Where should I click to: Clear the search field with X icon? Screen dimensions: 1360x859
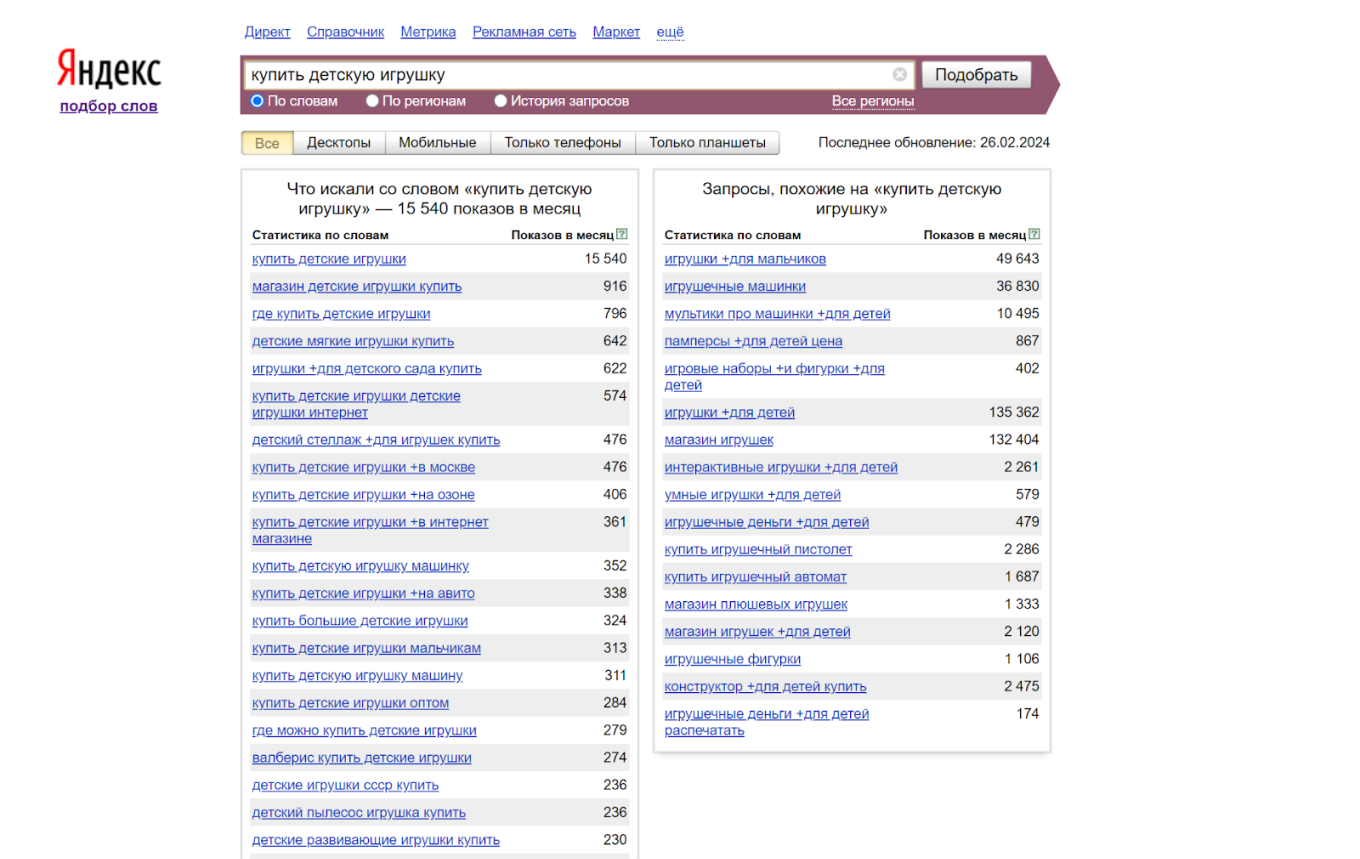[x=899, y=74]
